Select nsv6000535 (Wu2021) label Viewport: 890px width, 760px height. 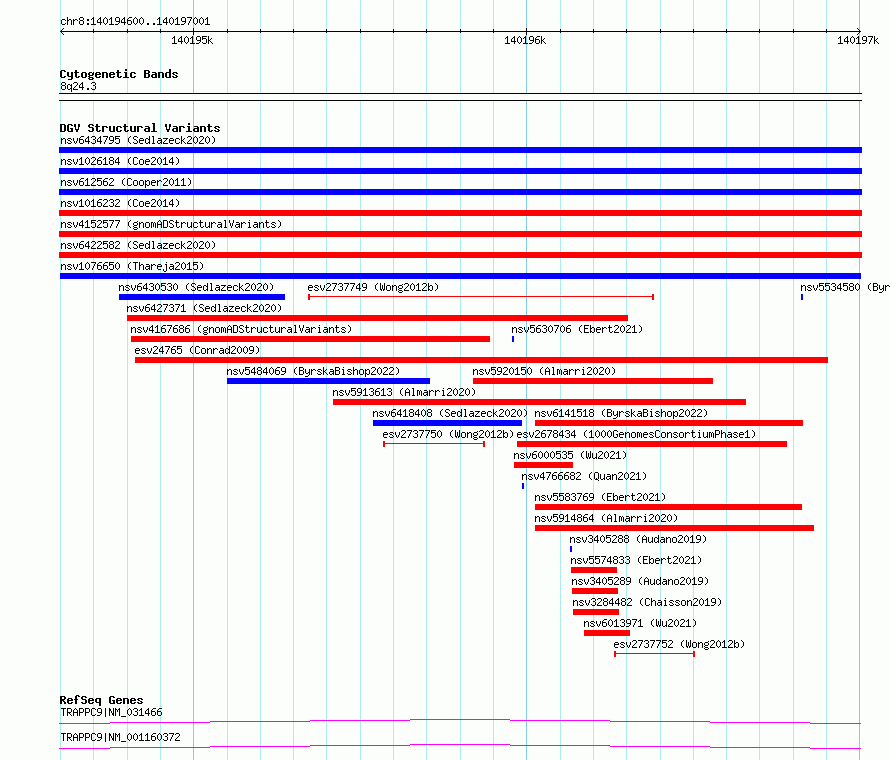tap(570, 455)
